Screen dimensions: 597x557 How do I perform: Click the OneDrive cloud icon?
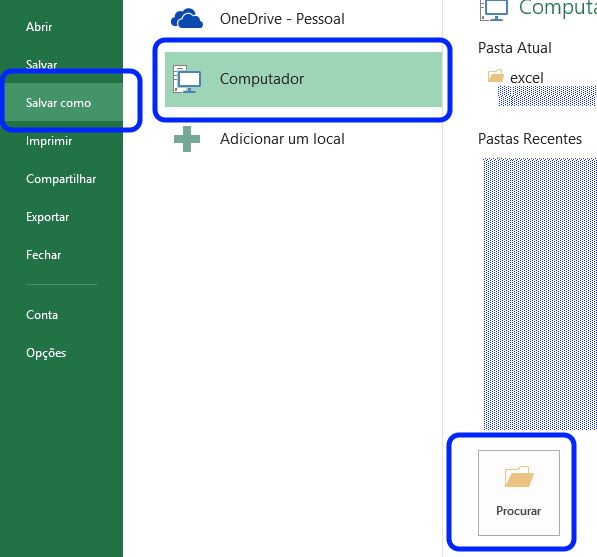(x=187, y=19)
